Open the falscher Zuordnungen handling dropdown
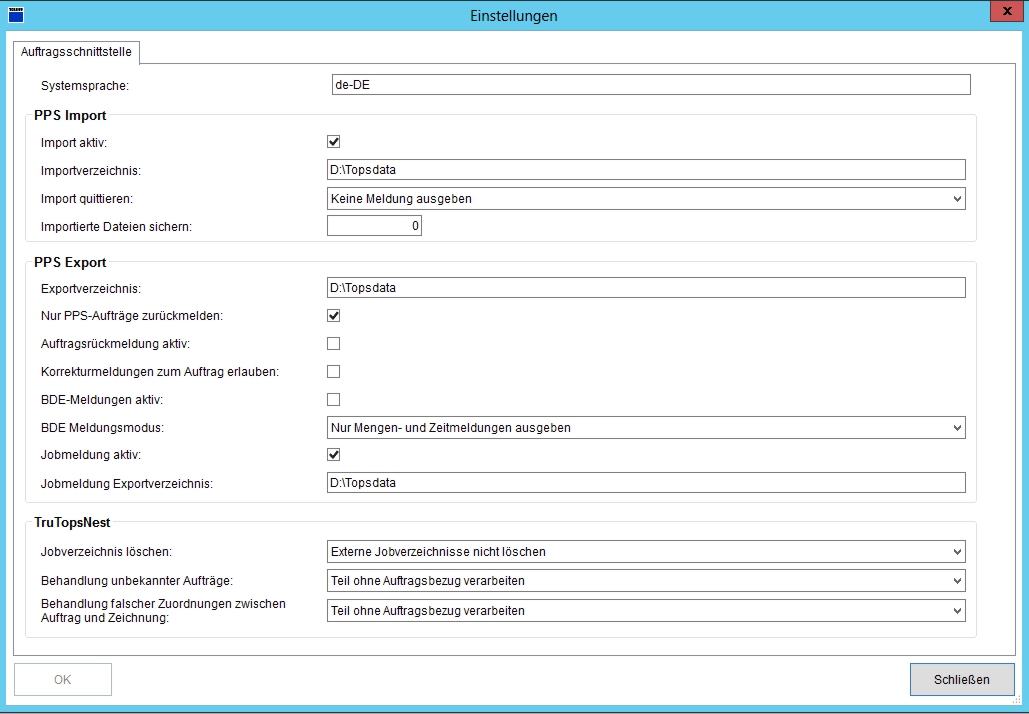This screenshot has height=714, width=1029. [x=646, y=610]
